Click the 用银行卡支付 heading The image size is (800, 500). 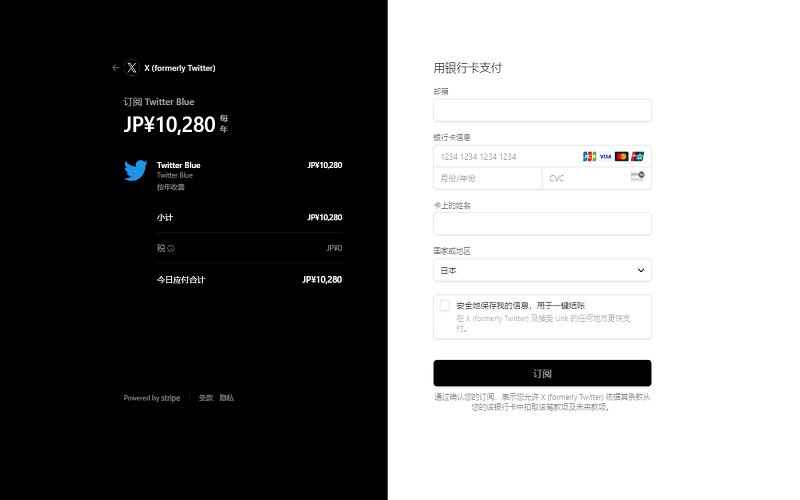coord(467,68)
